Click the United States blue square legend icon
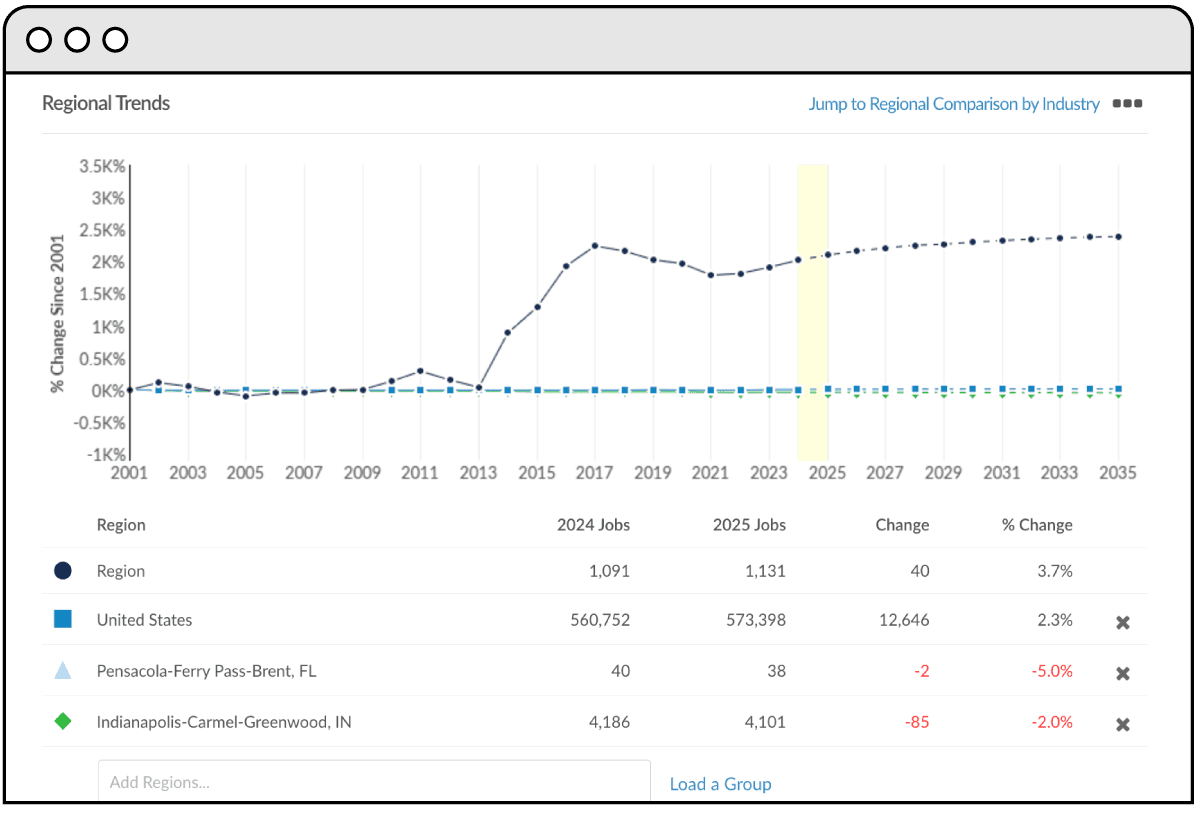1200x813 pixels. tap(61, 619)
